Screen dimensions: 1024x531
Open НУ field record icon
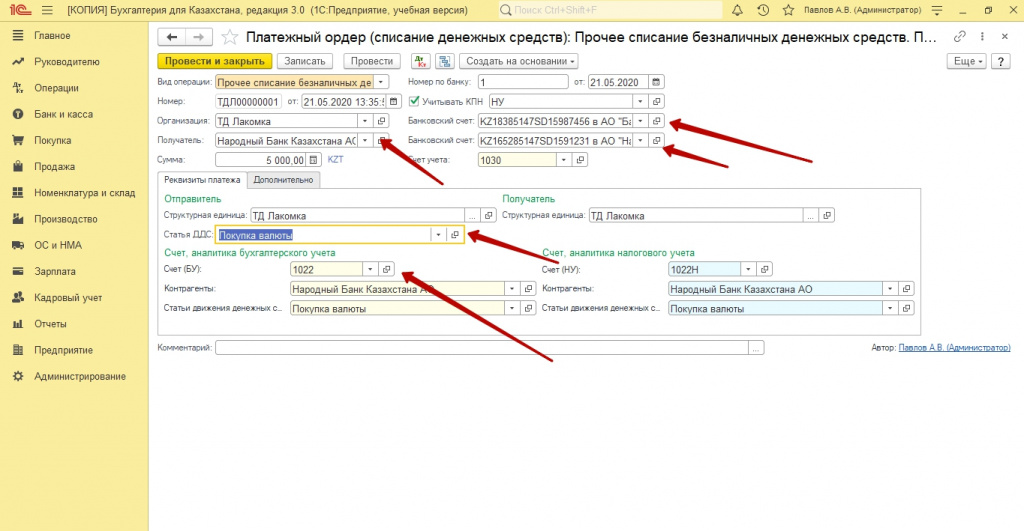tap(657, 102)
